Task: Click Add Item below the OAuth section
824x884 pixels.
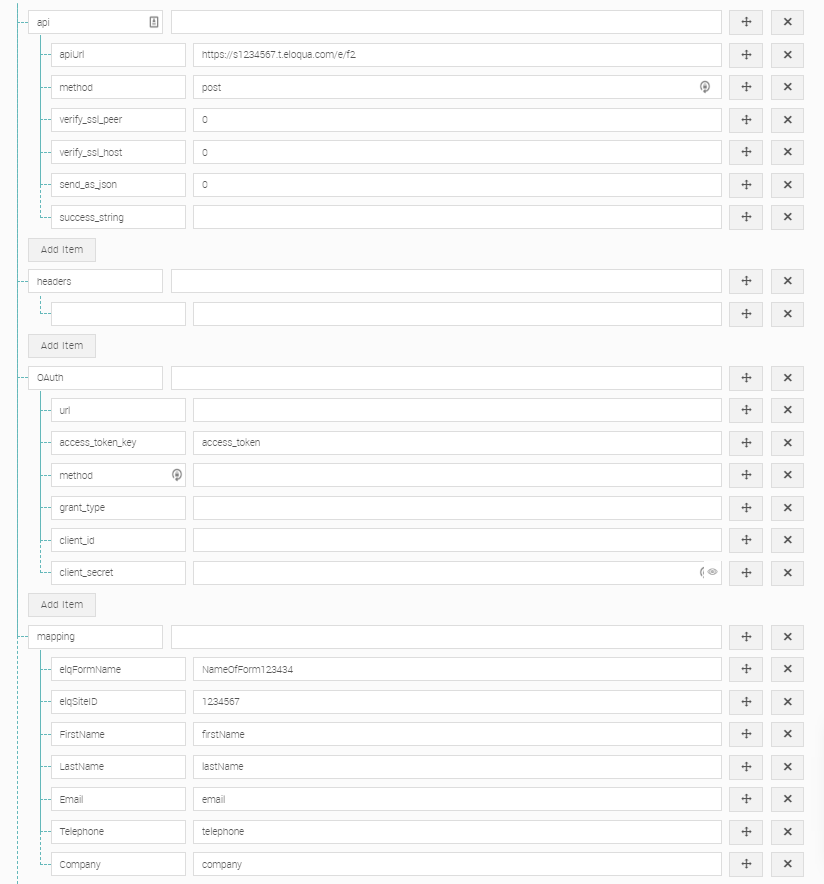Action: click(x=62, y=604)
